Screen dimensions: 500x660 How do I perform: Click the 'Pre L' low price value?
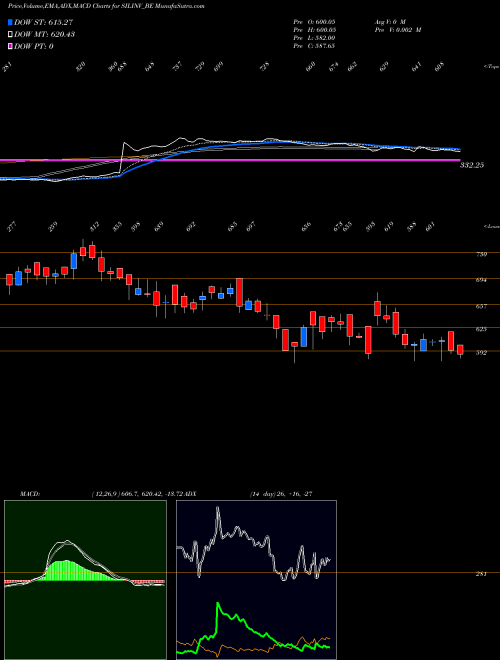tap(314, 38)
